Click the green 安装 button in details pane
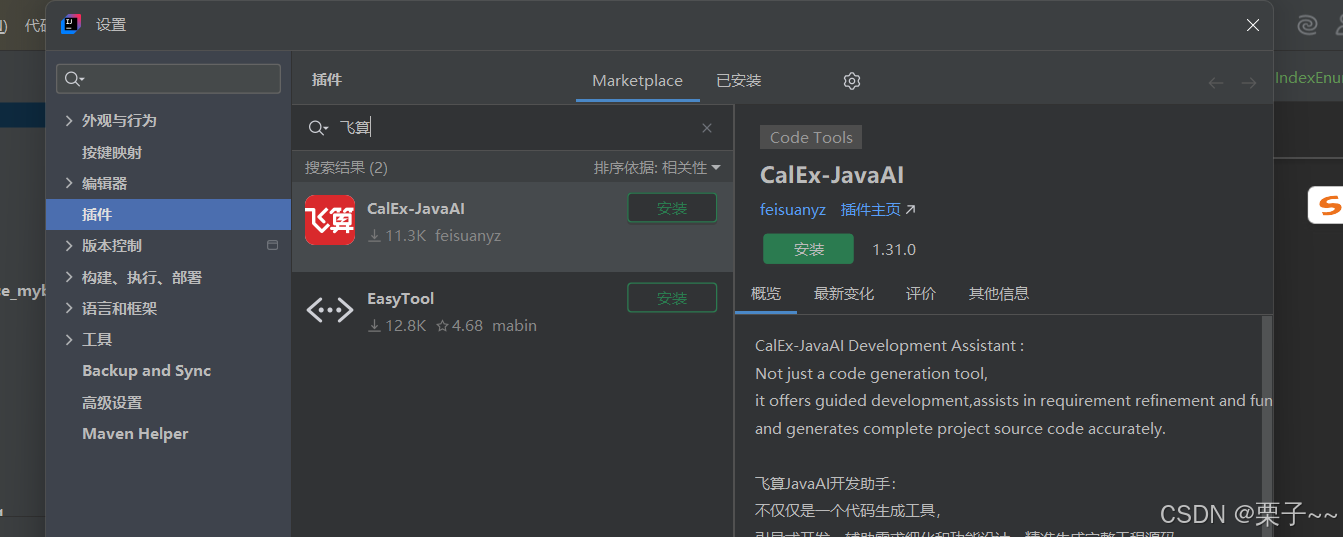The height and width of the screenshot is (537, 1343). (808, 249)
